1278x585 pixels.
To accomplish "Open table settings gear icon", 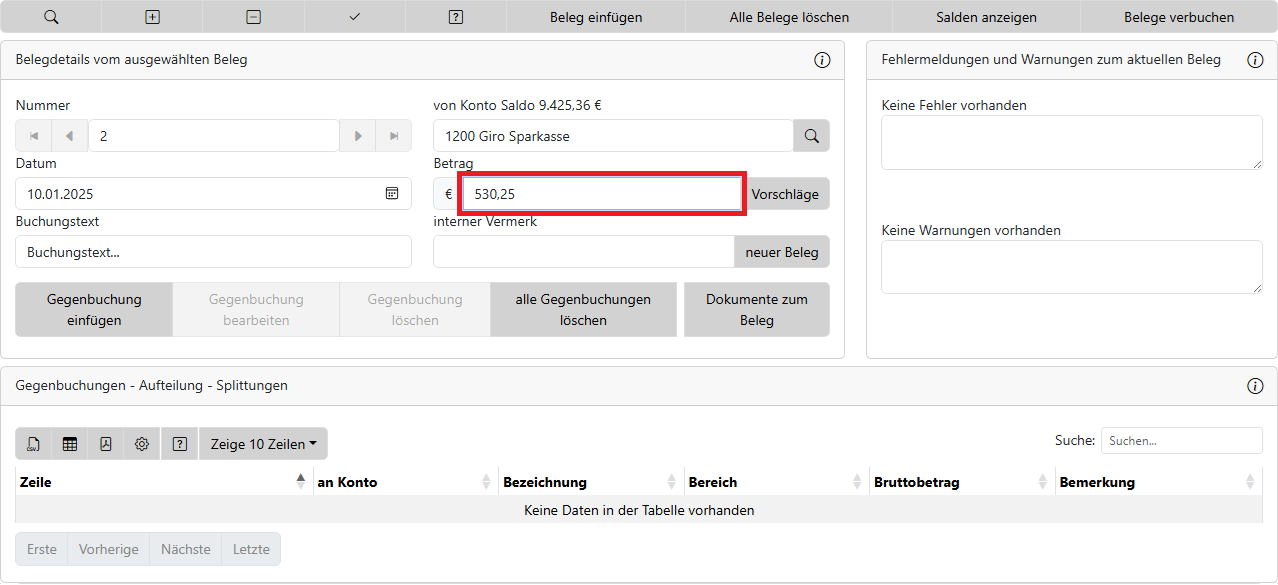I will (x=142, y=444).
